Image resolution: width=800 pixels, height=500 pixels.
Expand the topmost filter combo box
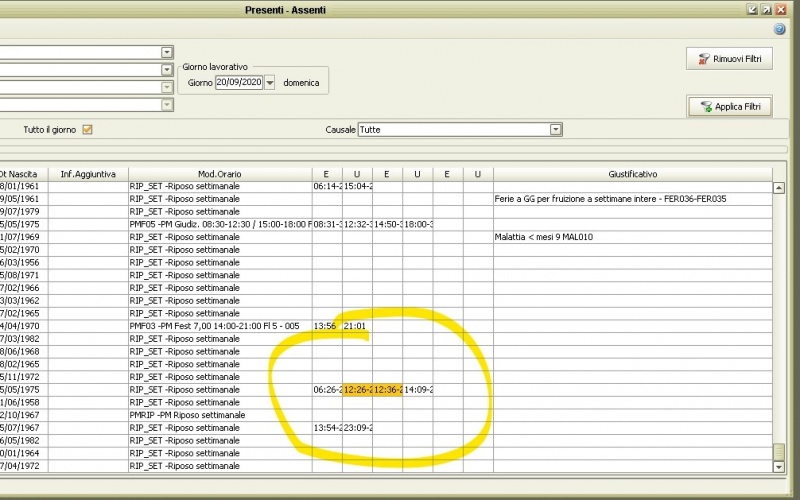tap(167, 52)
